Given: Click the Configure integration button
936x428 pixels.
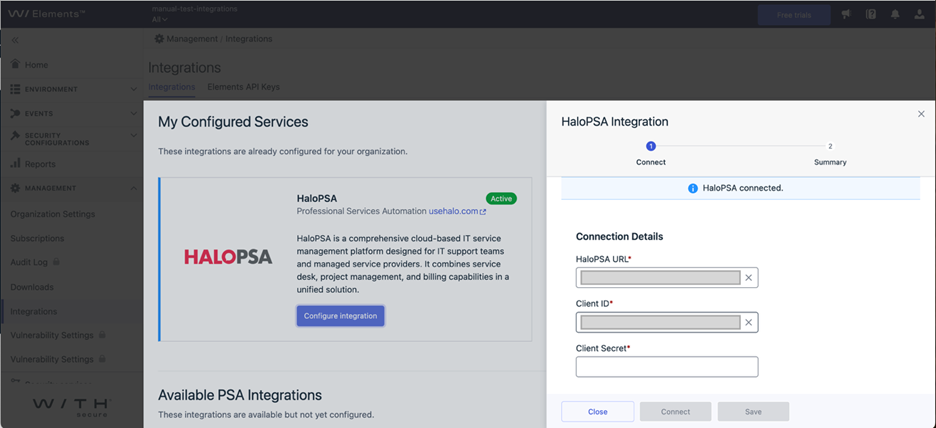Looking at the screenshot, I should click(340, 316).
